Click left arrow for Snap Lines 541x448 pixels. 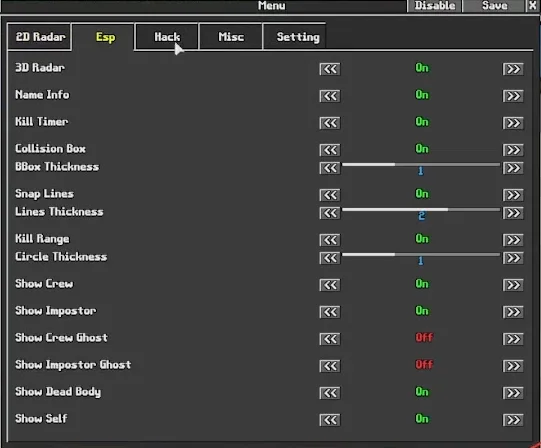click(x=330, y=195)
